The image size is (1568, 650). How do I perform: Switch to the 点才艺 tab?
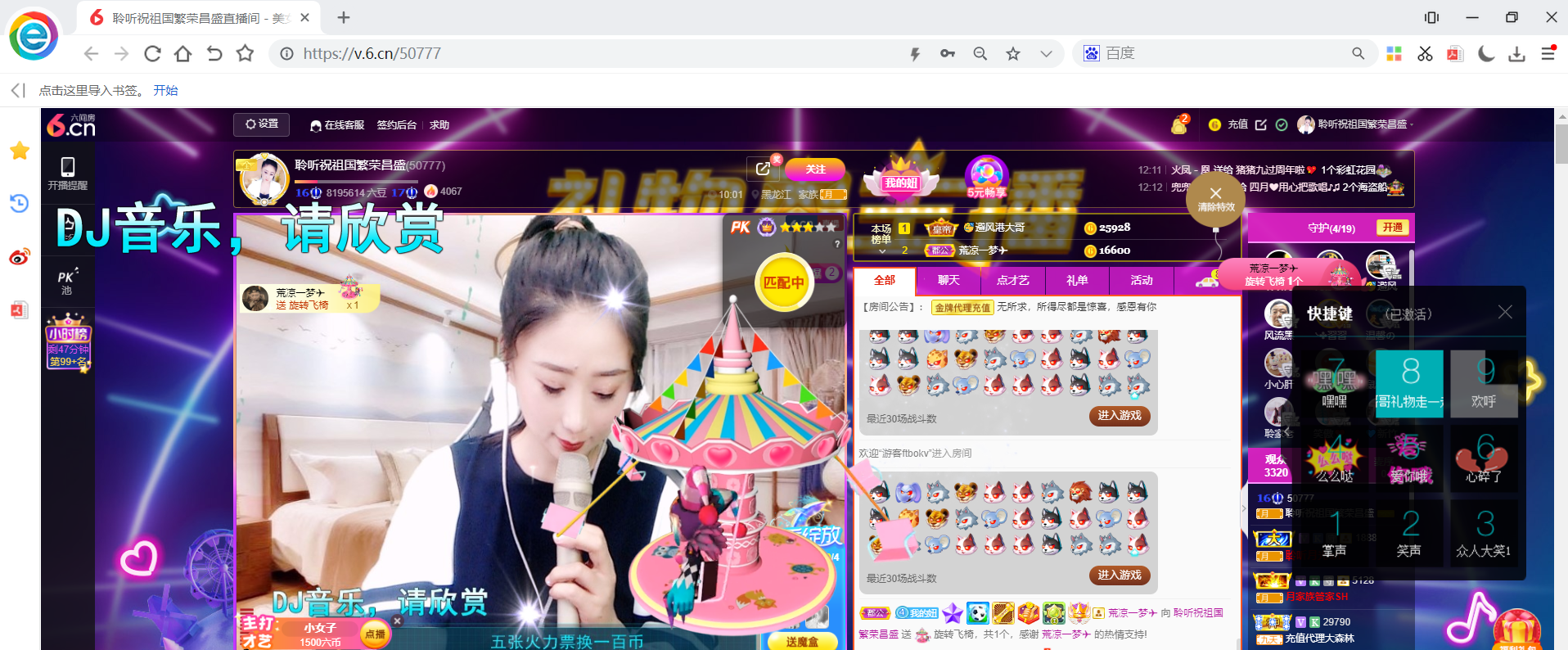tap(1012, 280)
